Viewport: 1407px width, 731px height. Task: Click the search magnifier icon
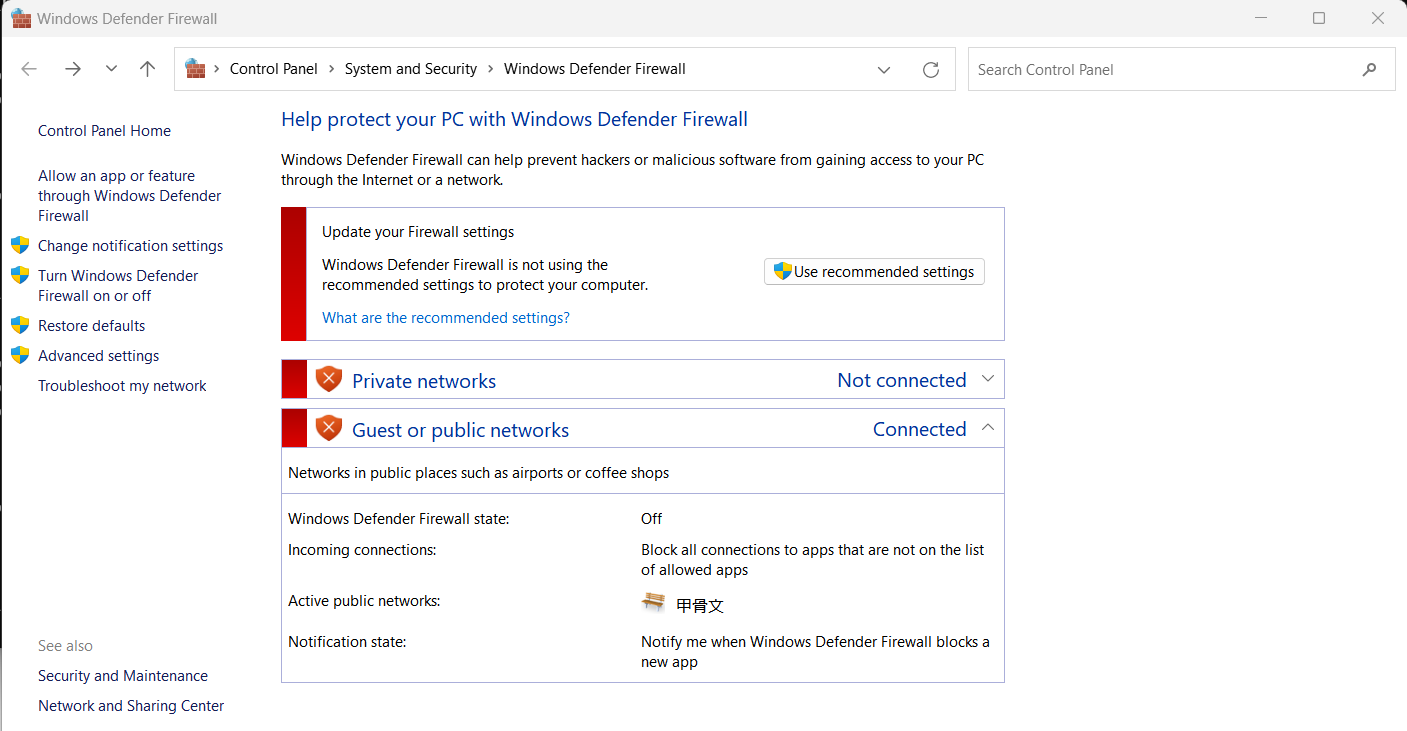click(x=1369, y=70)
